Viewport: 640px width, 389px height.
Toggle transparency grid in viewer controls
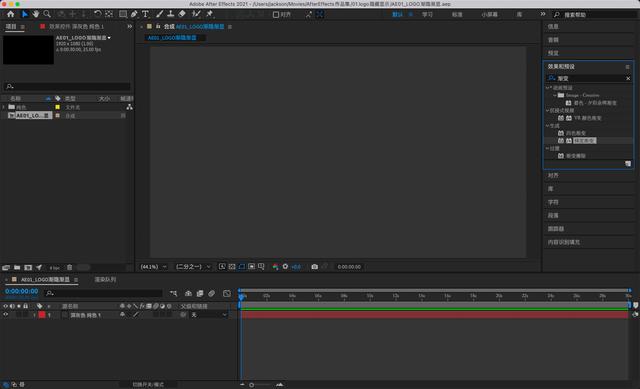point(232,267)
